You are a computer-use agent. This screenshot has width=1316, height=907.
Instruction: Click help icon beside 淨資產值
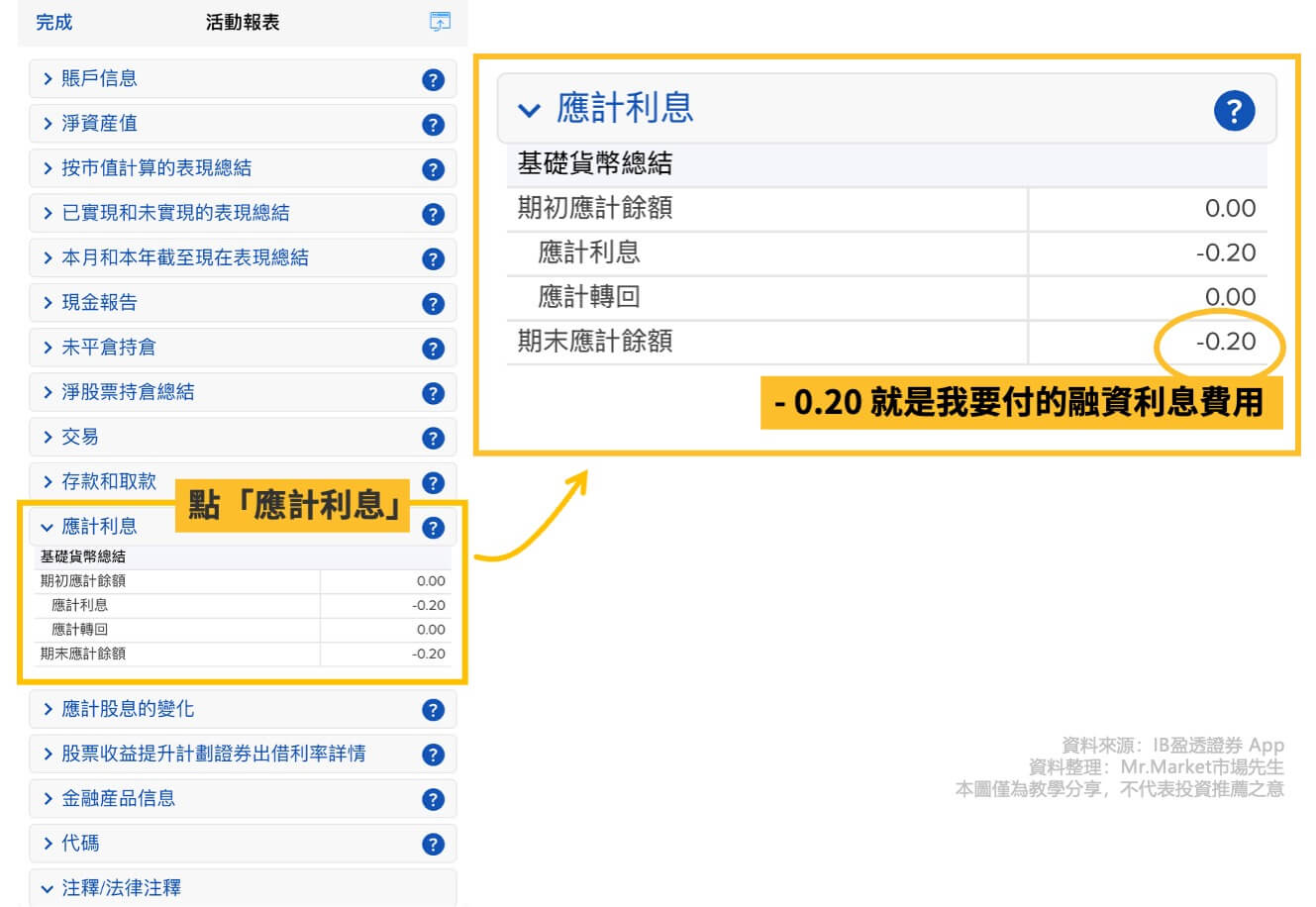click(x=433, y=125)
